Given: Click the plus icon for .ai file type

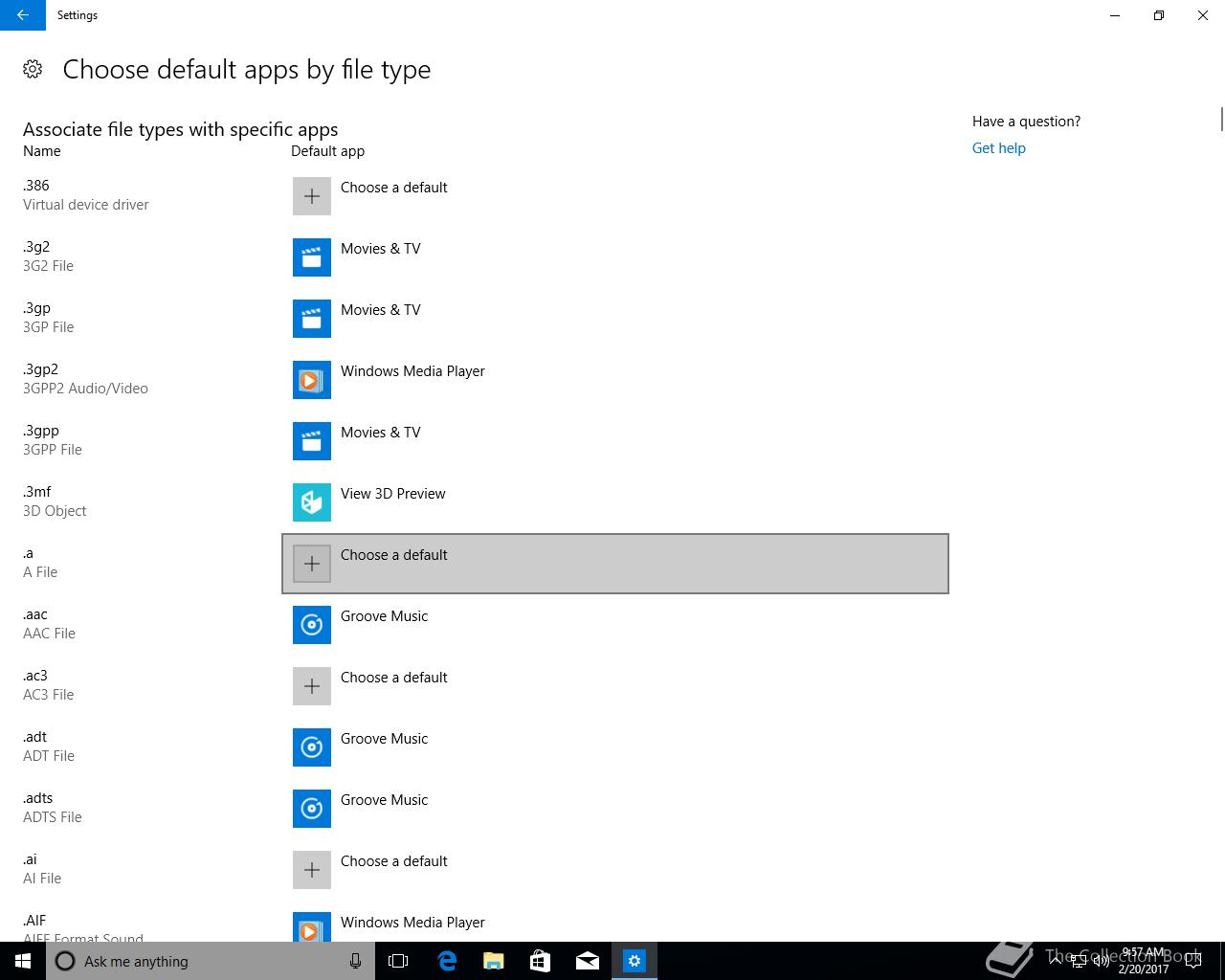Looking at the screenshot, I should [312, 870].
